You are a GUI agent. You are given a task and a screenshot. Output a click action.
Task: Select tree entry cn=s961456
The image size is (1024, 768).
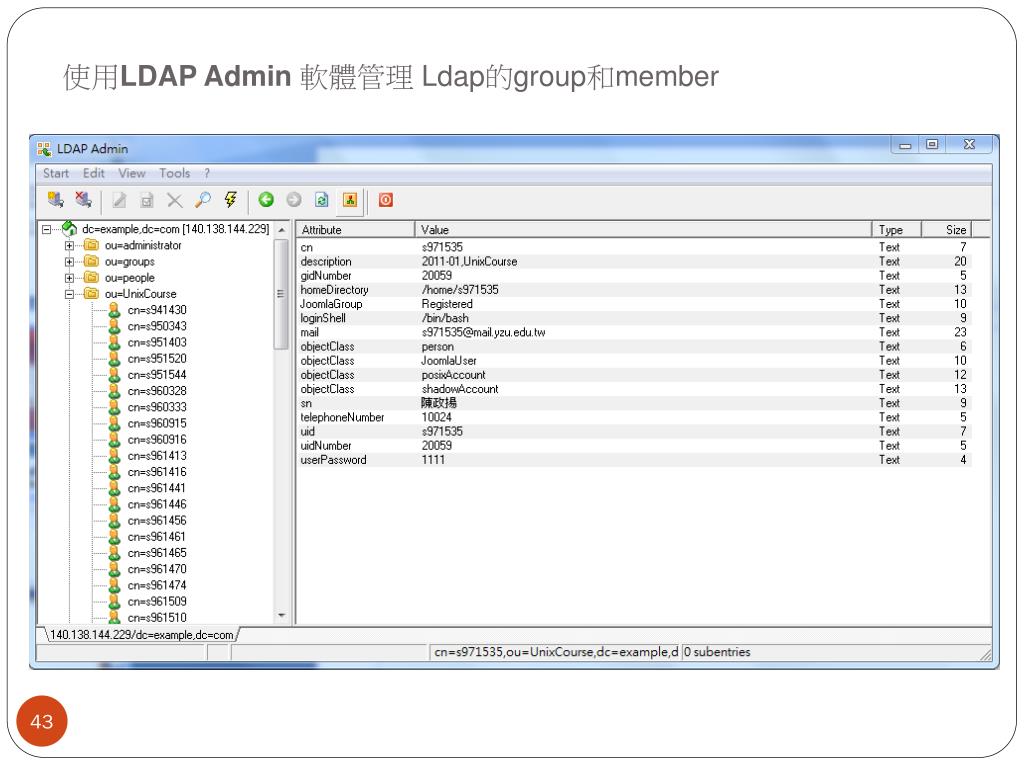[157, 520]
